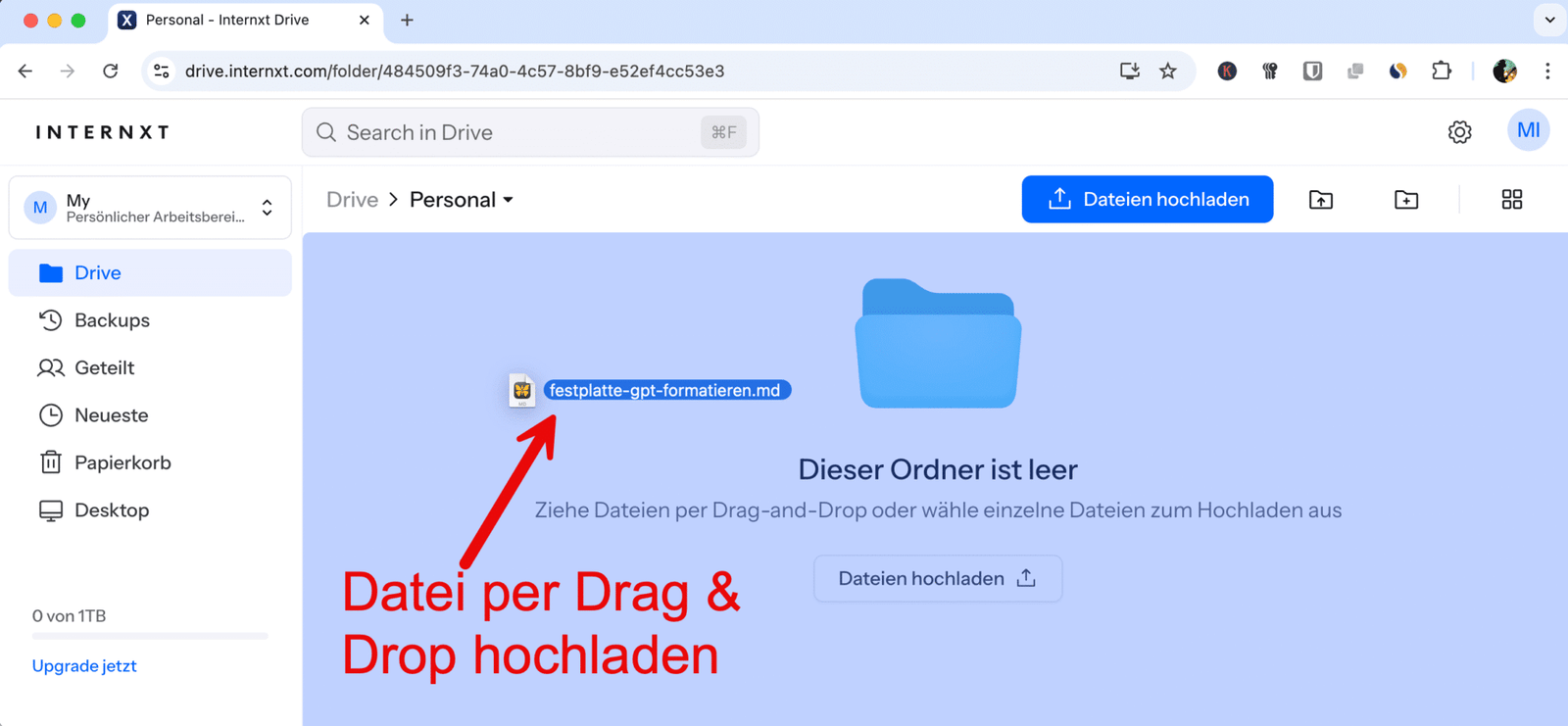Open the Personal folder dropdown
The height and width of the screenshot is (726, 1568).
(x=462, y=200)
